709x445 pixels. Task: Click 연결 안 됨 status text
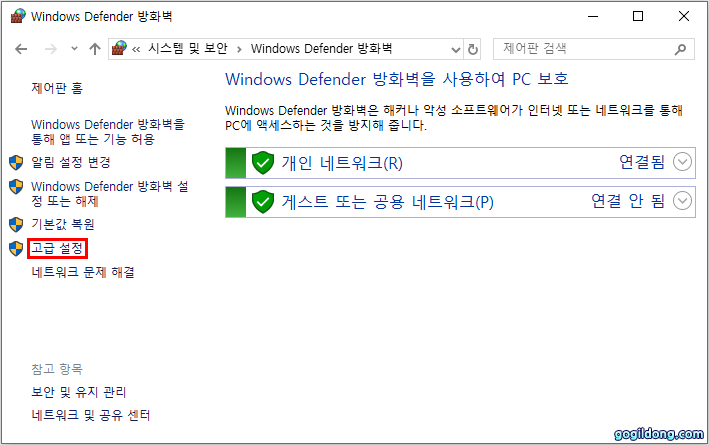628,201
